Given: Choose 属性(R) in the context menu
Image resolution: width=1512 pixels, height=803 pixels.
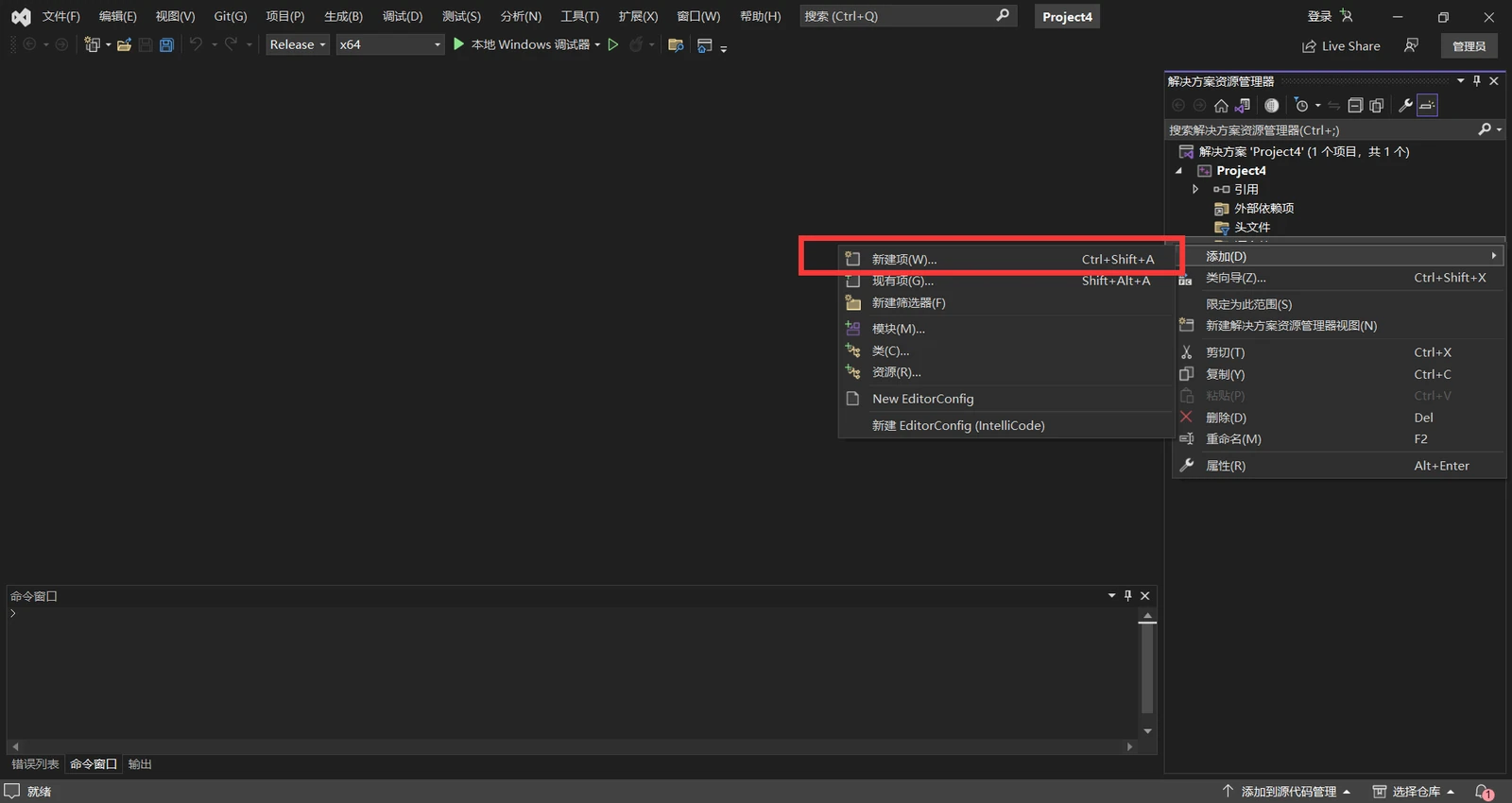Looking at the screenshot, I should coord(1339,466).
